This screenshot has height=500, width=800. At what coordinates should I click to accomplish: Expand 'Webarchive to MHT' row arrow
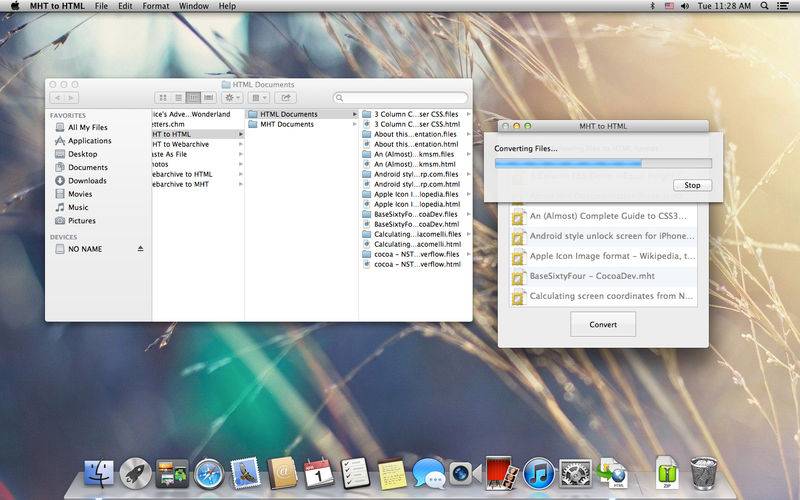pos(240,184)
